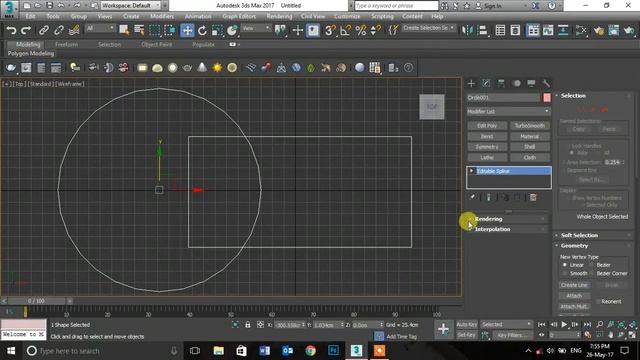Choose the Rectangular Selection Region tool
Image resolution: width=640 pixels, height=360 pixels.
[x=155, y=30]
